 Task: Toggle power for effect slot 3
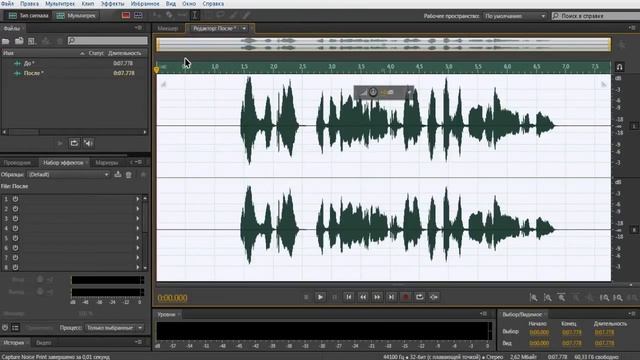point(15,218)
